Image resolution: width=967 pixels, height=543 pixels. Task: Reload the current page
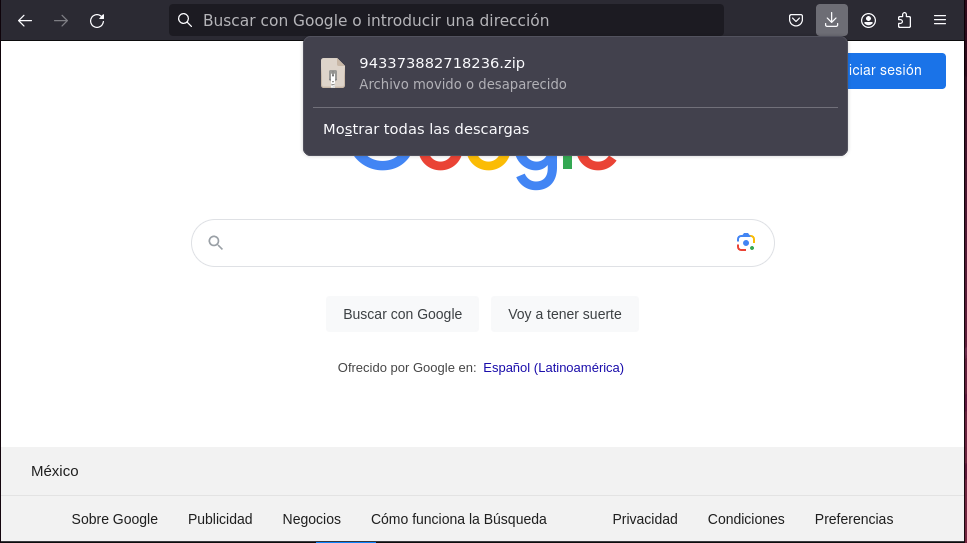coord(97,20)
